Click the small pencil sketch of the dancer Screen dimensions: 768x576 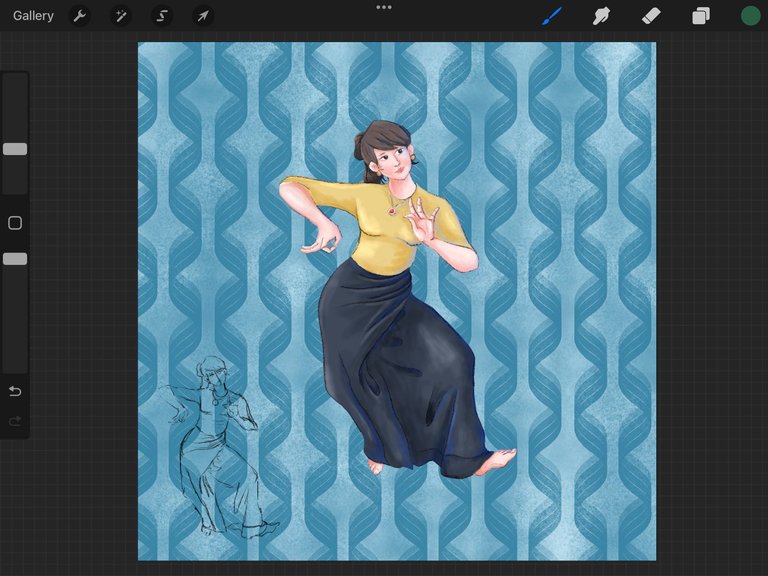[218, 447]
